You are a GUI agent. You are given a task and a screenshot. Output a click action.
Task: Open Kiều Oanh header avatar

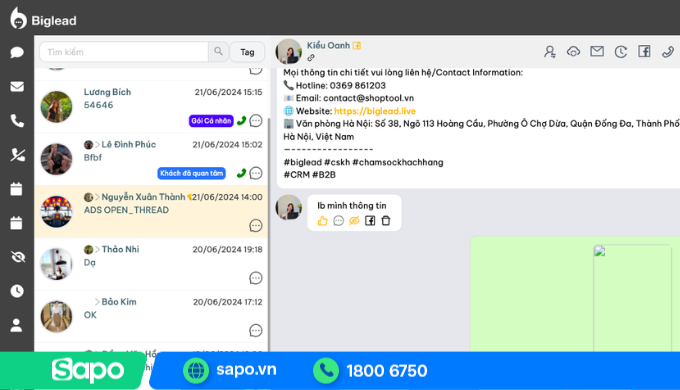pos(288,51)
